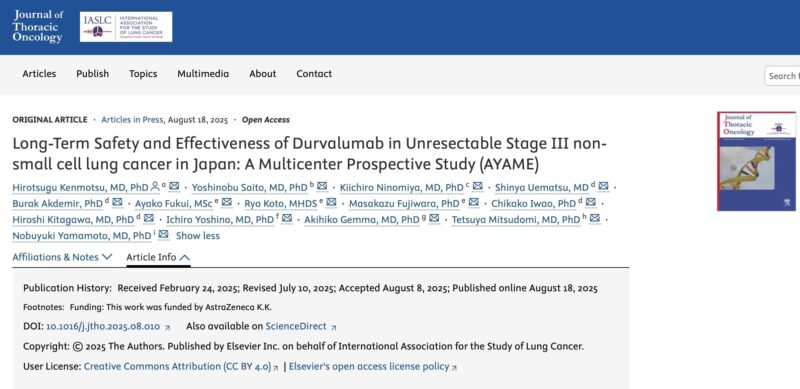Open author Tetsuya Mitsudomi, MD, PhD
The height and width of the screenshot is (389, 800).
pyautogui.click(x=516, y=220)
